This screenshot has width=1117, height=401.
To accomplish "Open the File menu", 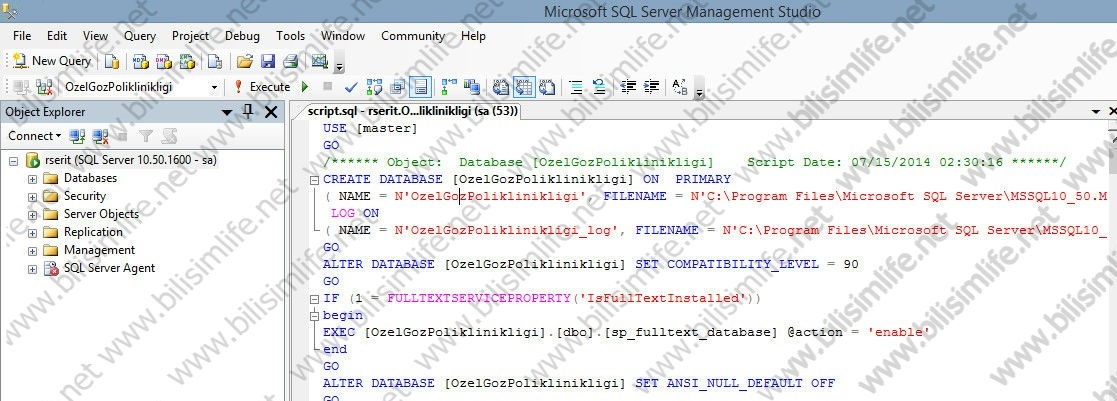I will 22,36.
